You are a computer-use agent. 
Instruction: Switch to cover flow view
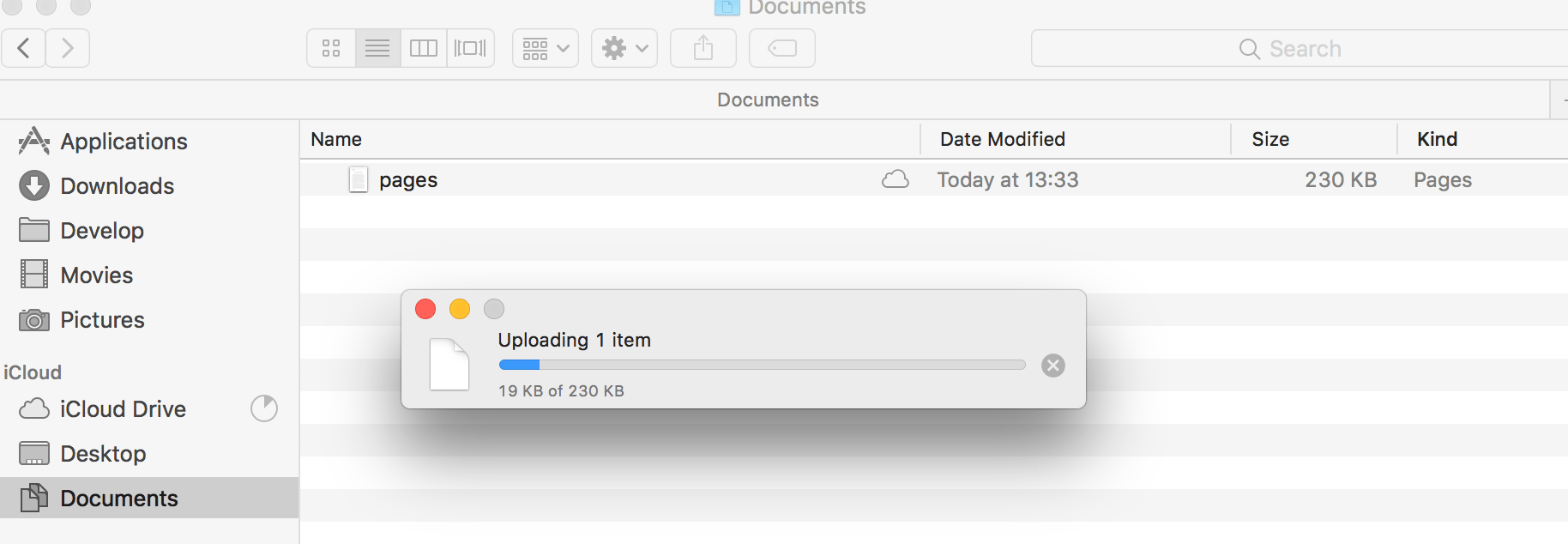[x=469, y=48]
